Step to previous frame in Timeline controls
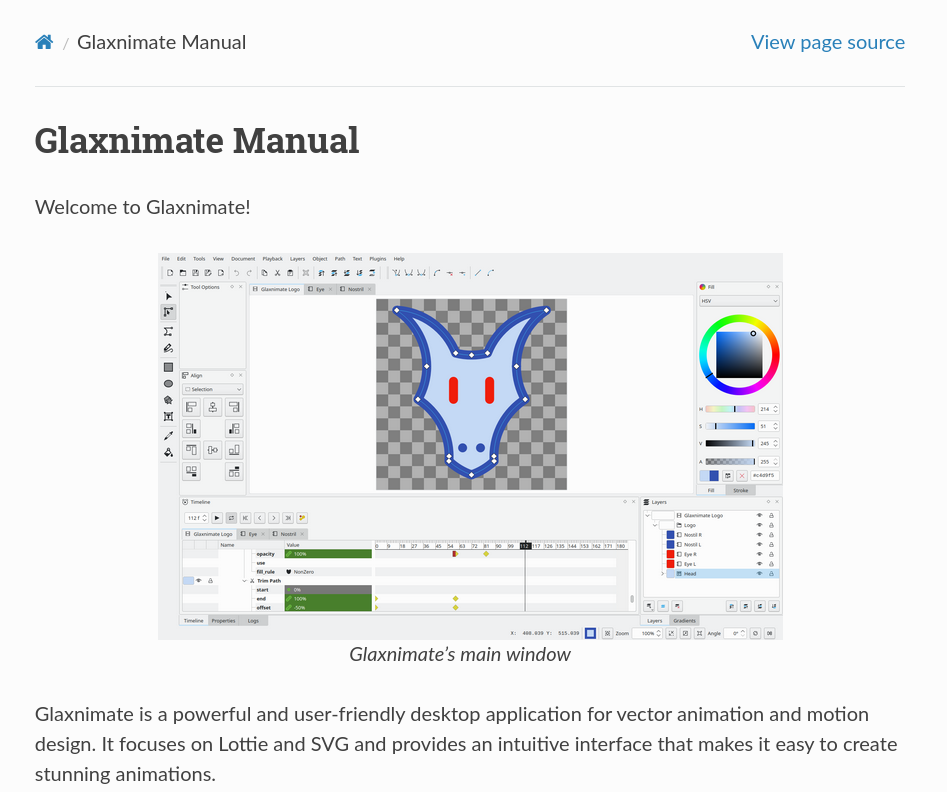The height and width of the screenshot is (792, 947). 260,518
